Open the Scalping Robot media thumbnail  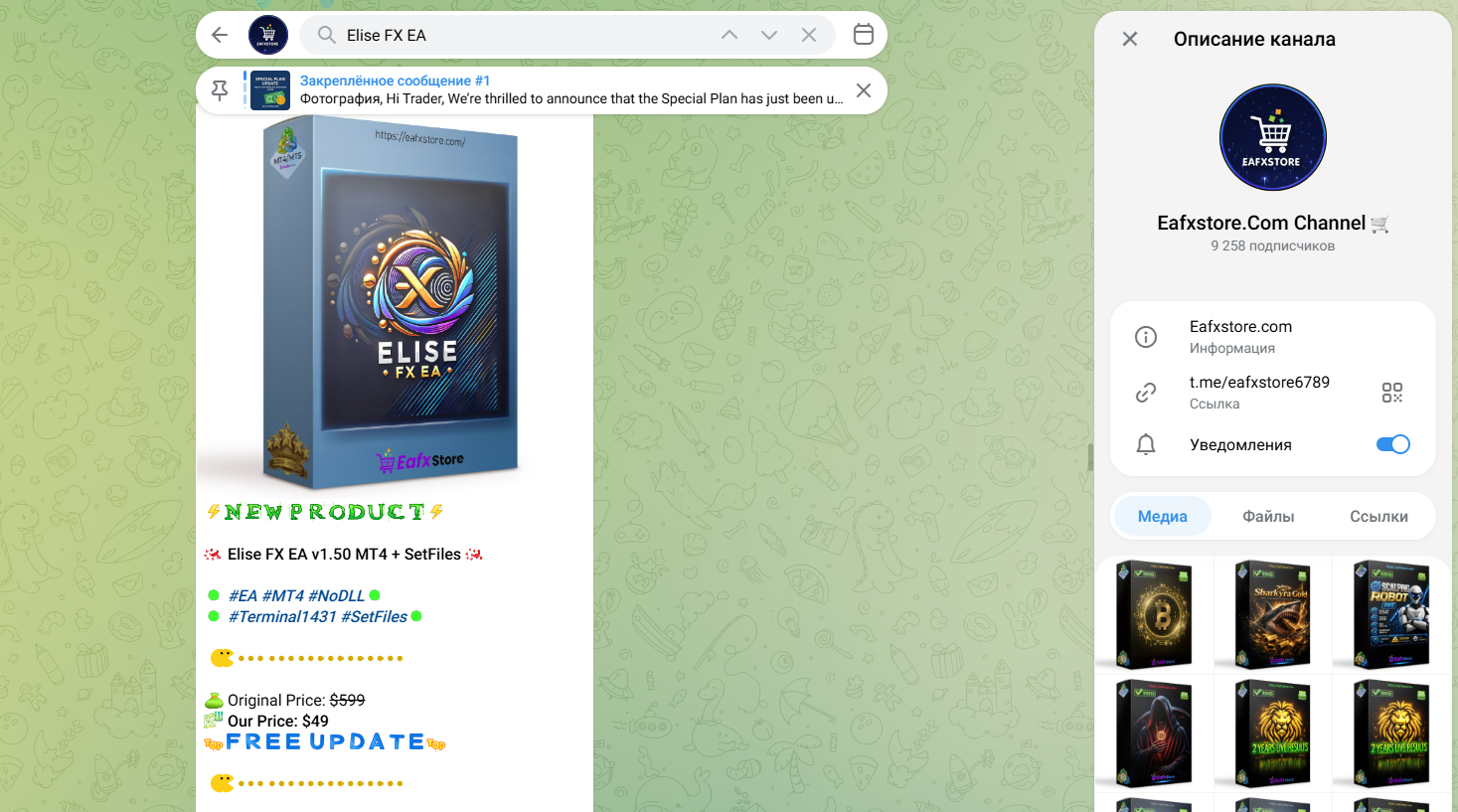(x=1391, y=614)
